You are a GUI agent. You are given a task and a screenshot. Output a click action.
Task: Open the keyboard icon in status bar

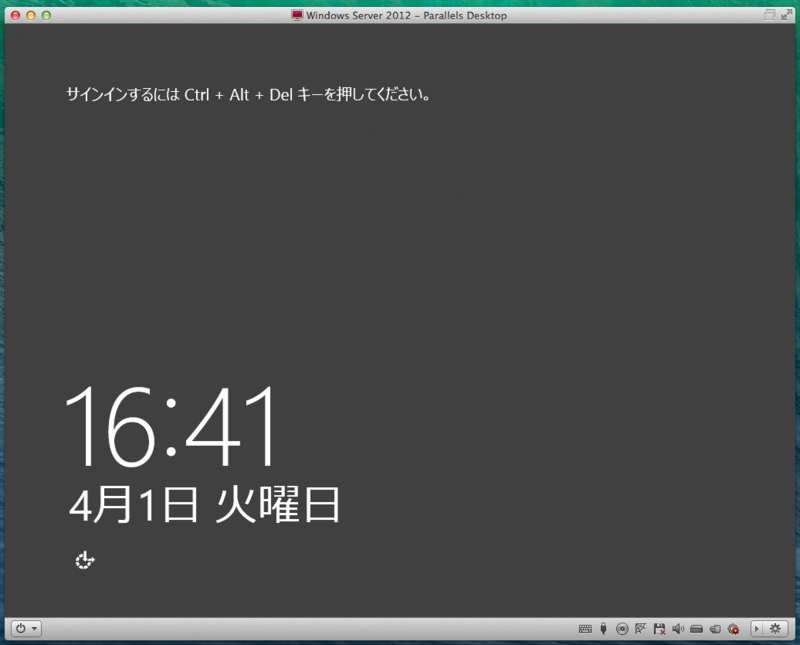coord(585,629)
